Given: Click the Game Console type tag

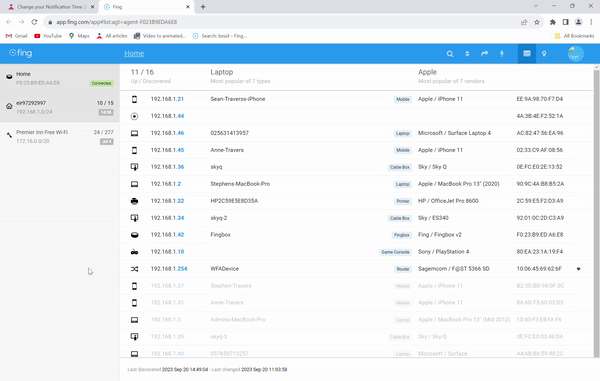Looking at the screenshot, I should point(395,252).
